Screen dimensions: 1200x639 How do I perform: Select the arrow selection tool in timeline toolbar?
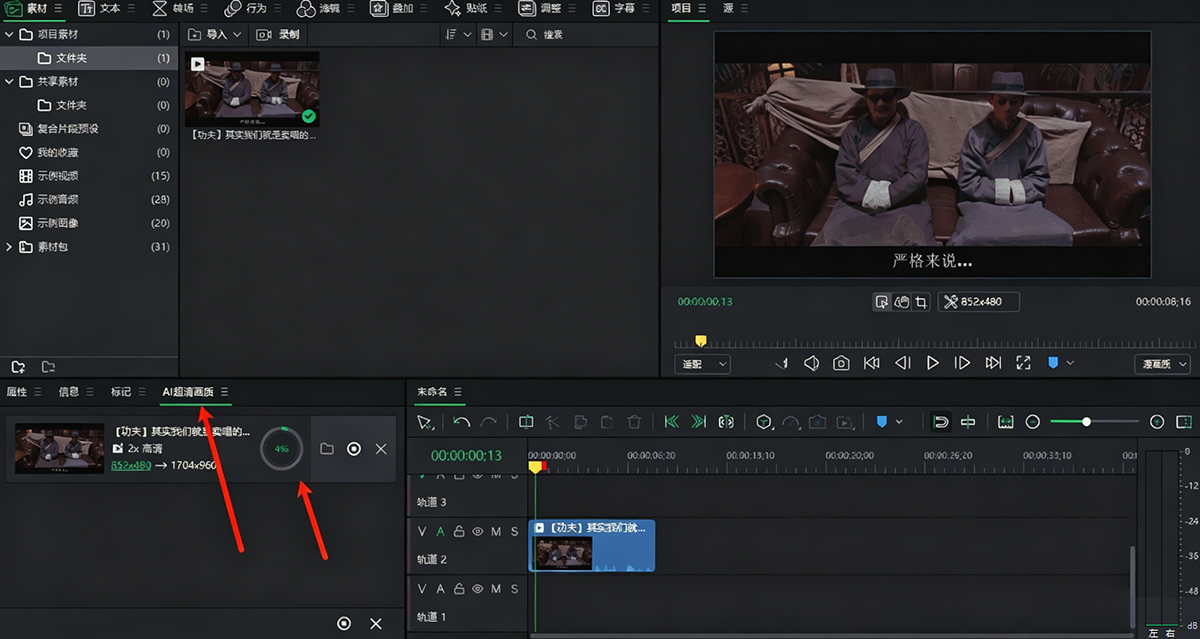pos(425,422)
